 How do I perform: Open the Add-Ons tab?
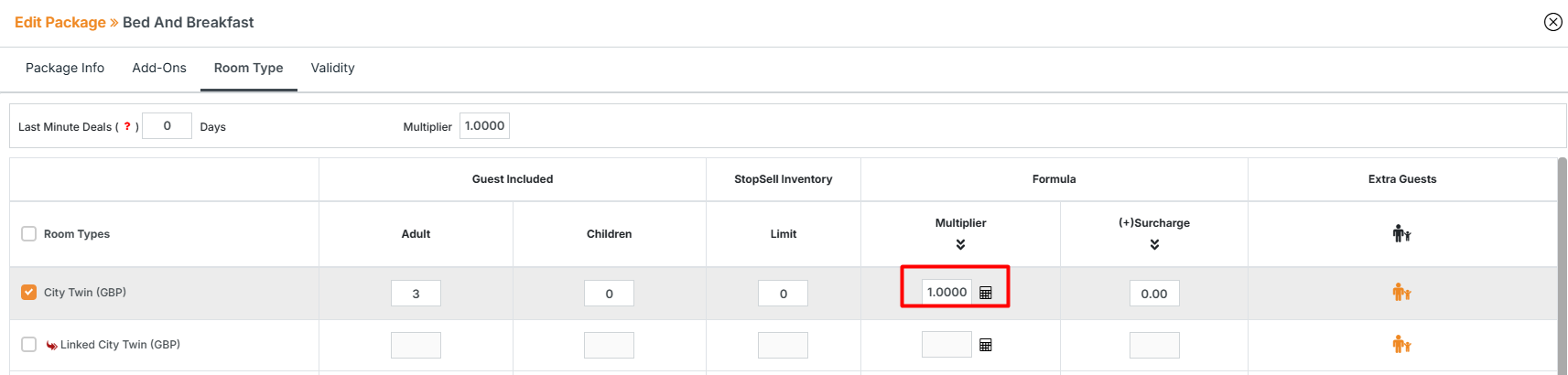click(159, 68)
